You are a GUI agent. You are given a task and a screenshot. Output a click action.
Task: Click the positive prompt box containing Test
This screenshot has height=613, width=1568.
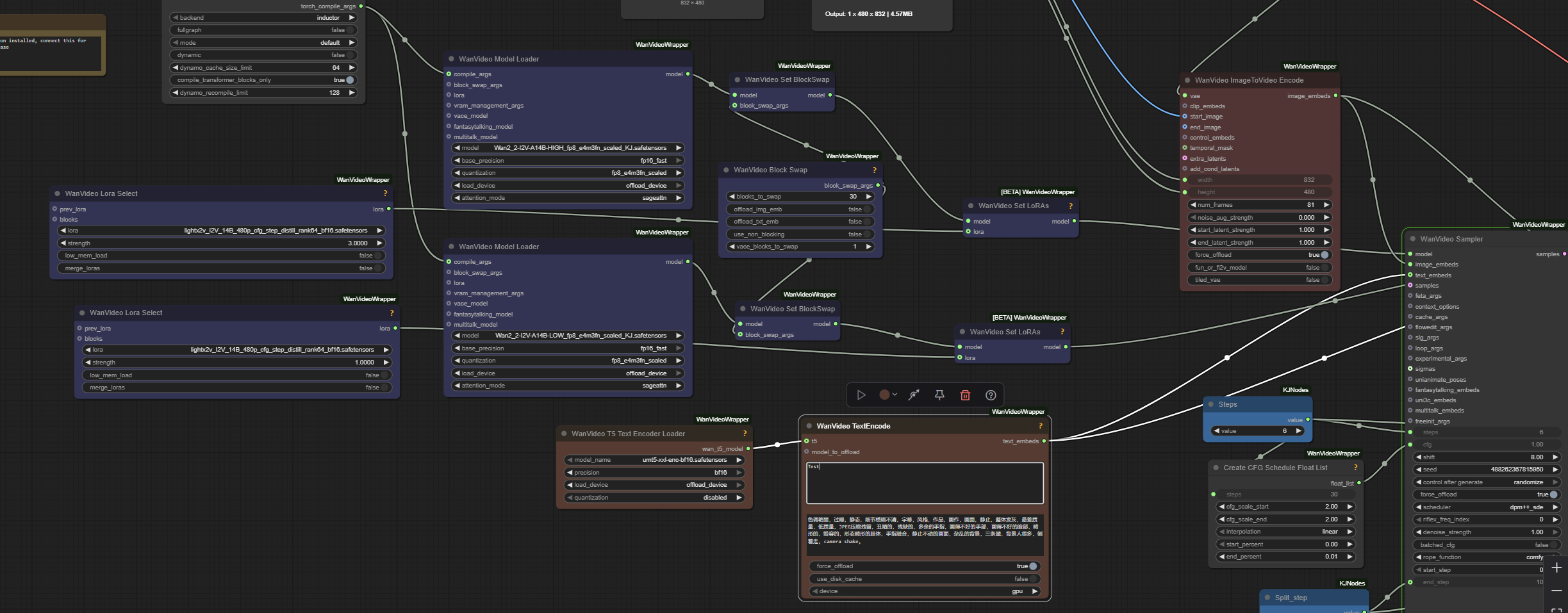tap(925, 483)
